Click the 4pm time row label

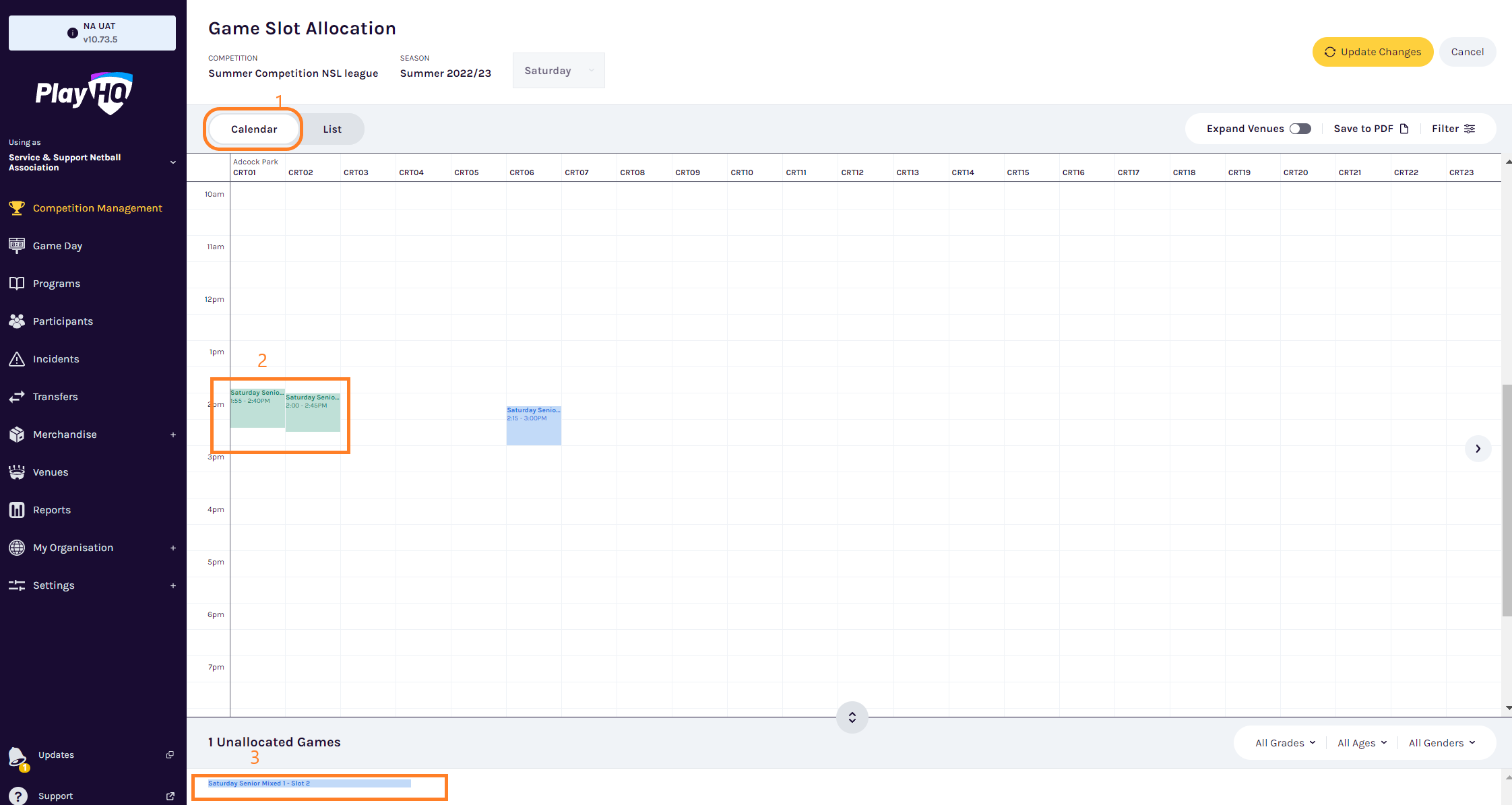coord(216,509)
